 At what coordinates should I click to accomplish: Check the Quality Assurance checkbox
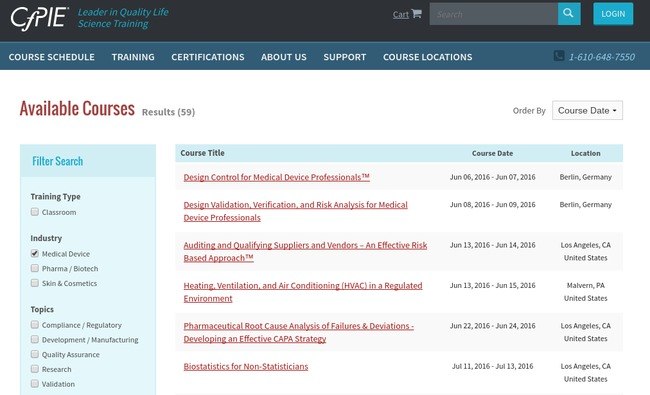tap(35, 354)
